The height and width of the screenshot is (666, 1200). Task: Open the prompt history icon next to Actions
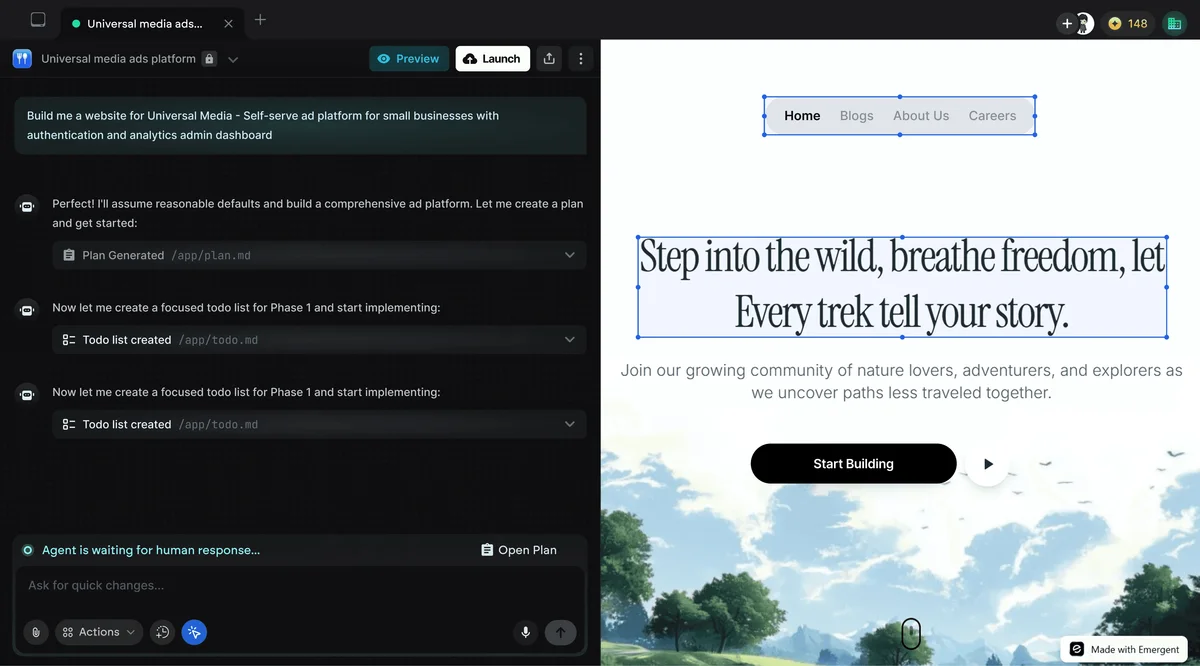162,632
